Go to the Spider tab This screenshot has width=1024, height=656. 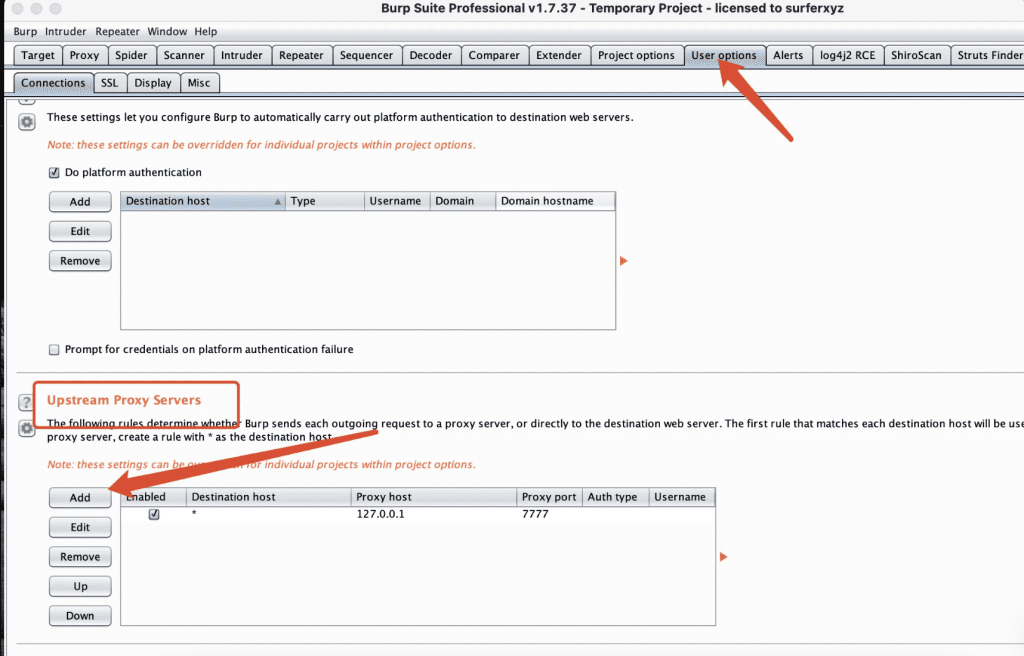point(131,56)
